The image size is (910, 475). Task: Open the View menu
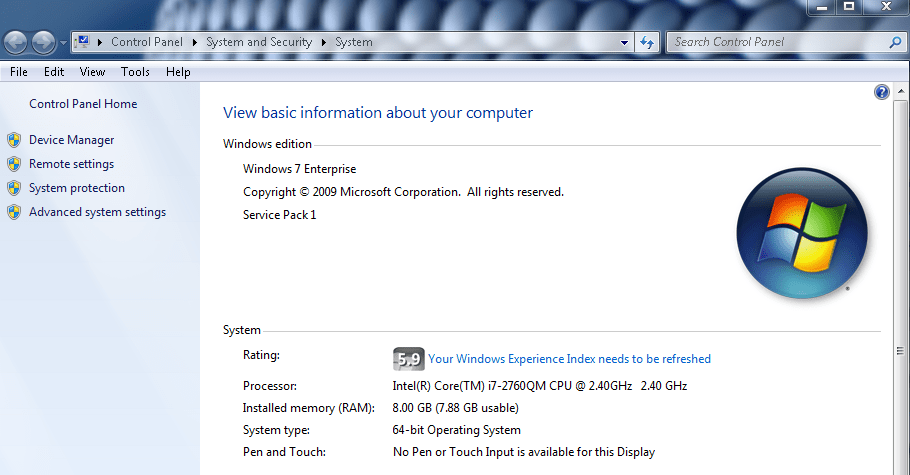pyautogui.click(x=92, y=72)
